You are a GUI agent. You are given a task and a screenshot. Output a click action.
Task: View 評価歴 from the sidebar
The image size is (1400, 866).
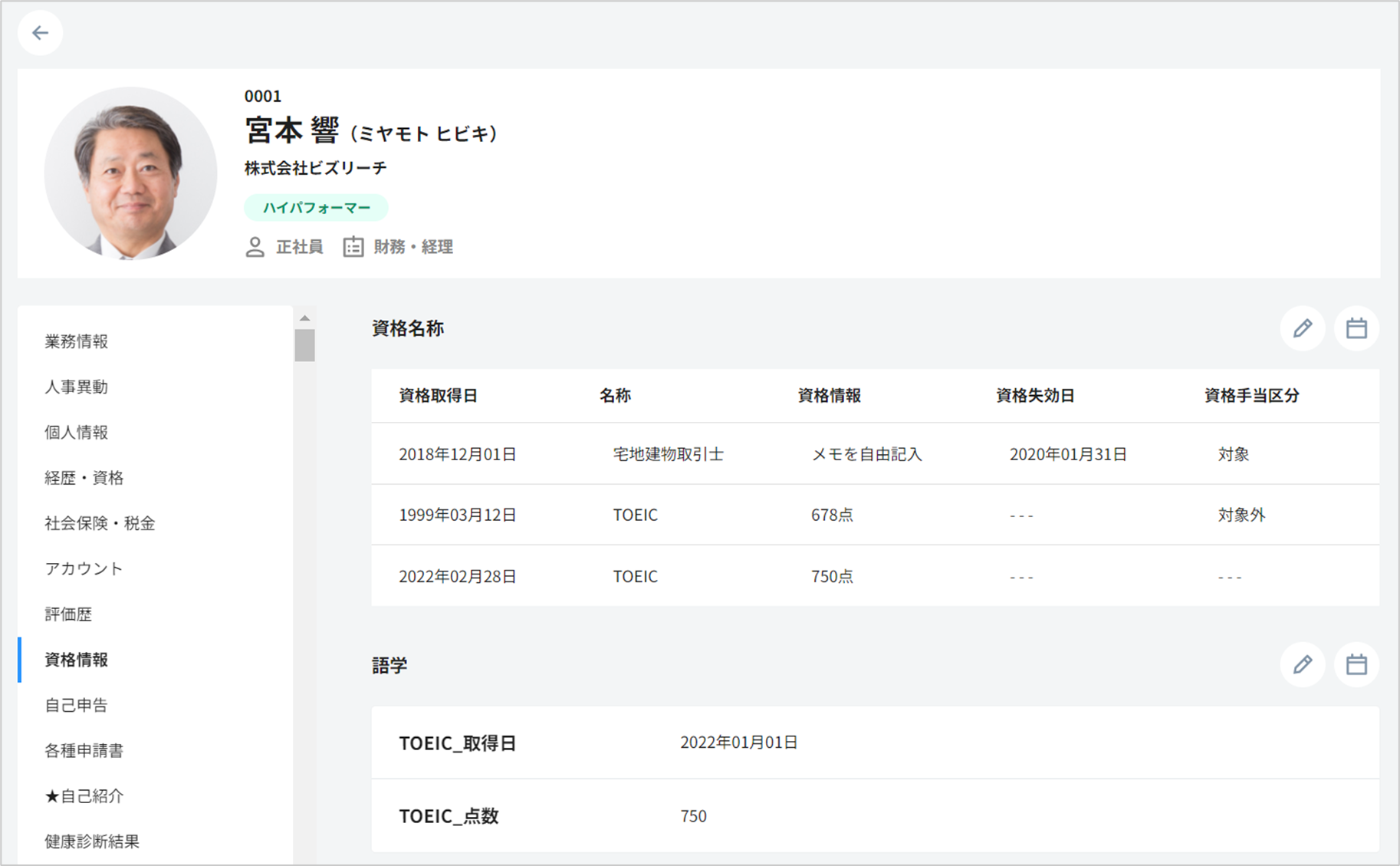click(68, 614)
